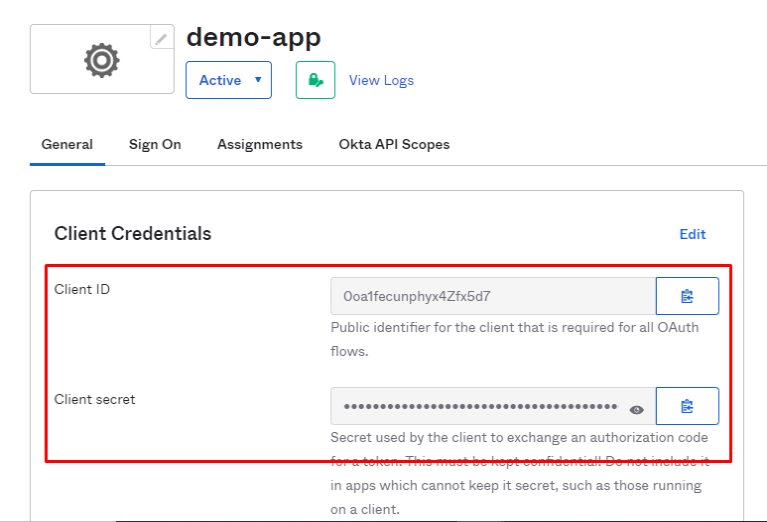Viewport: 767px width, 522px height.
Task: Switch to the General tab
Action: (x=67, y=144)
